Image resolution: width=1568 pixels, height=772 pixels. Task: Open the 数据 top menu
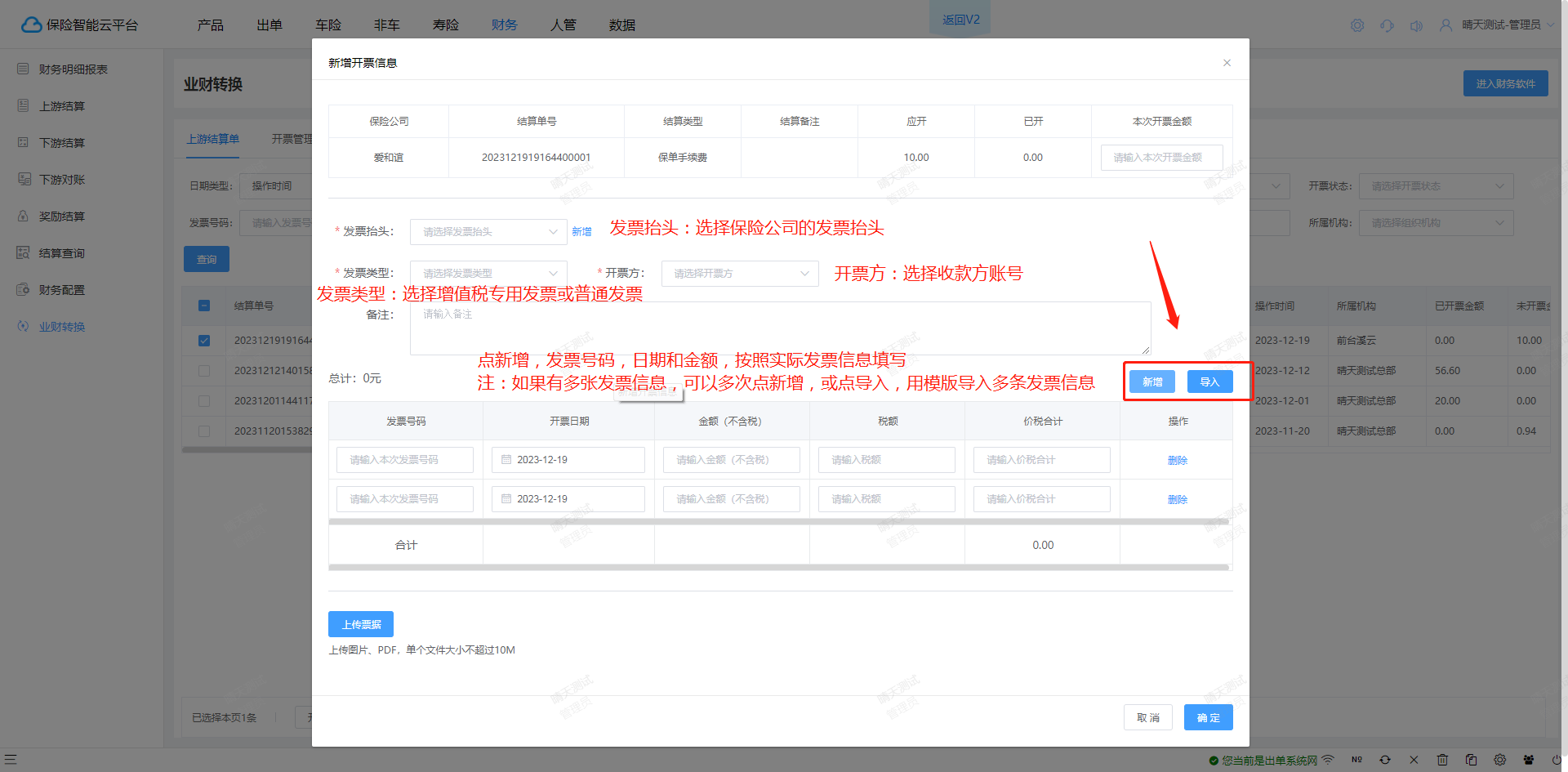[x=621, y=25]
